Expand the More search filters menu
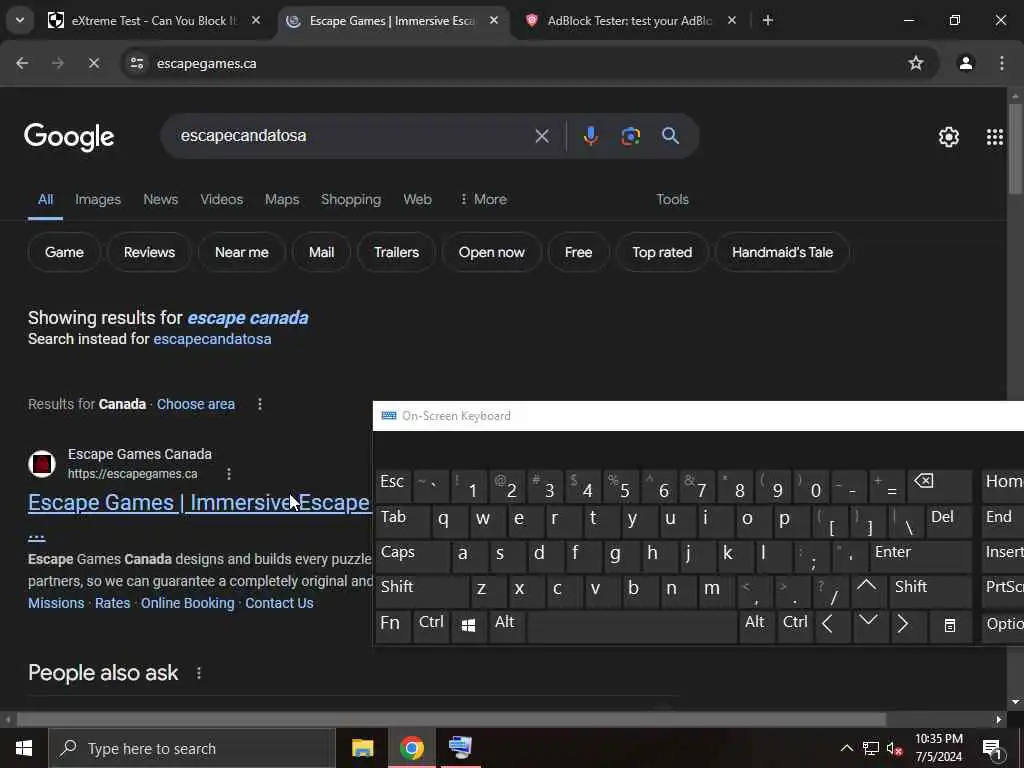The width and height of the screenshot is (1024, 768). 484,199
